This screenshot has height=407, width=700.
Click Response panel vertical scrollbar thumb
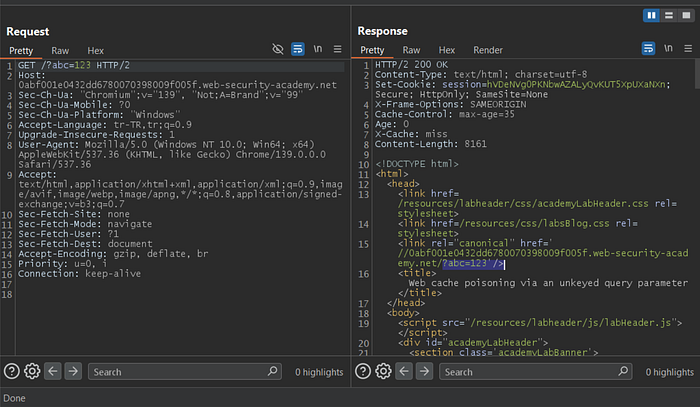(x=697, y=74)
